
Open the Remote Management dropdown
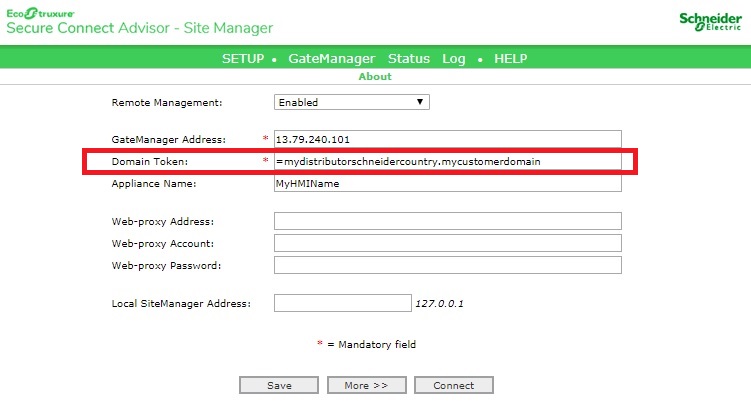[x=352, y=102]
